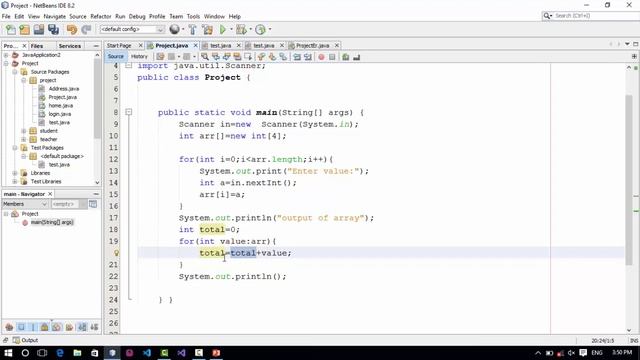Image resolution: width=640 pixels, height=360 pixels.
Task: Open Members dropdown in Navigator
Action: [x=25, y=204]
